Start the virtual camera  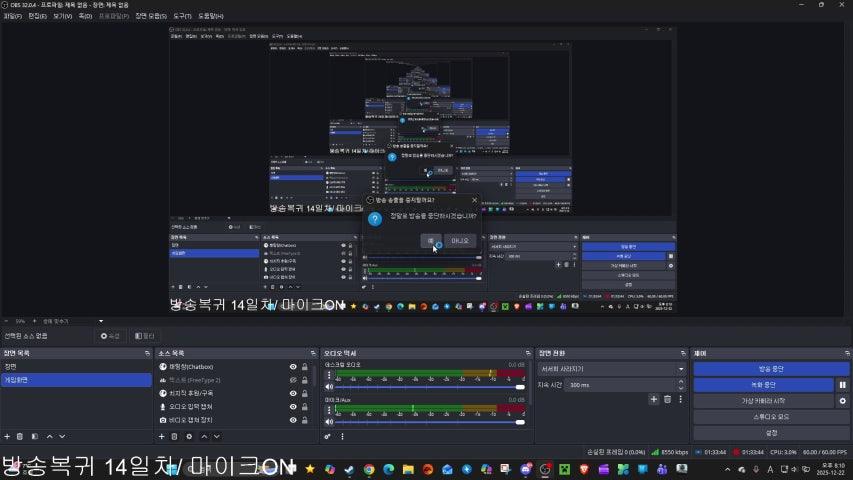click(764, 401)
